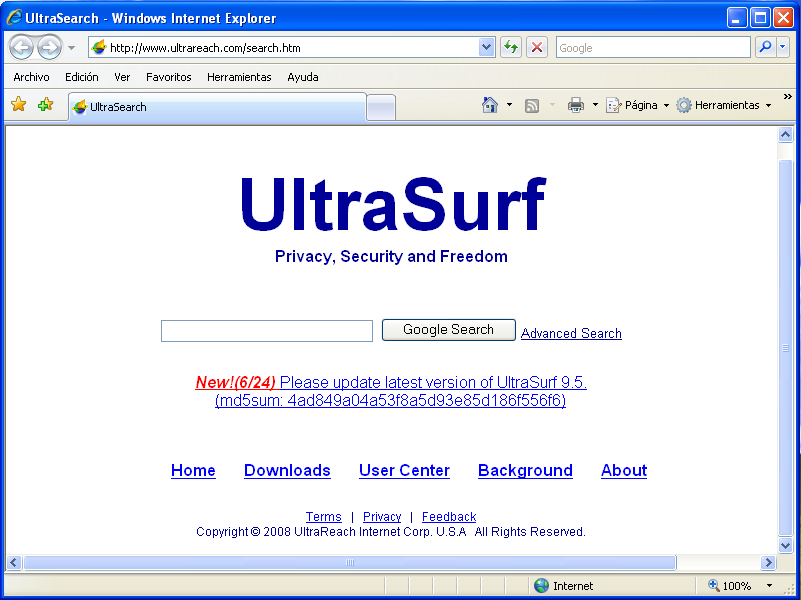Screen dimensions: 801x600
Task: Expand the Home button dropdown arrow
Action: 509,105
